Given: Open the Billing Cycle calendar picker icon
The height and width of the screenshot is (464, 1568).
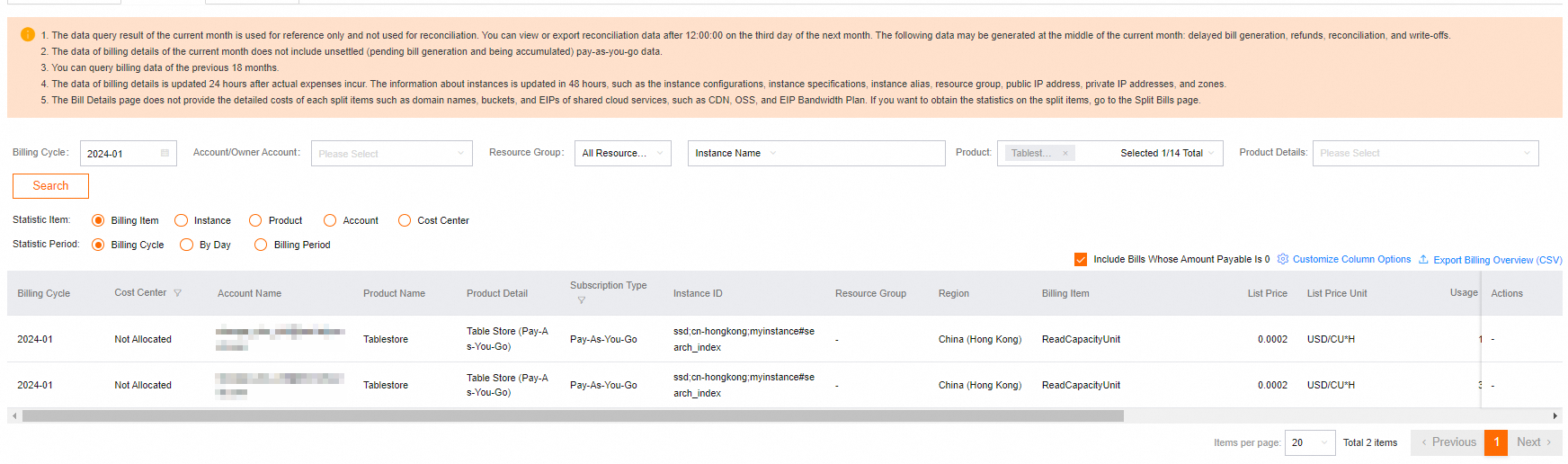Looking at the screenshot, I should [165, 154].
